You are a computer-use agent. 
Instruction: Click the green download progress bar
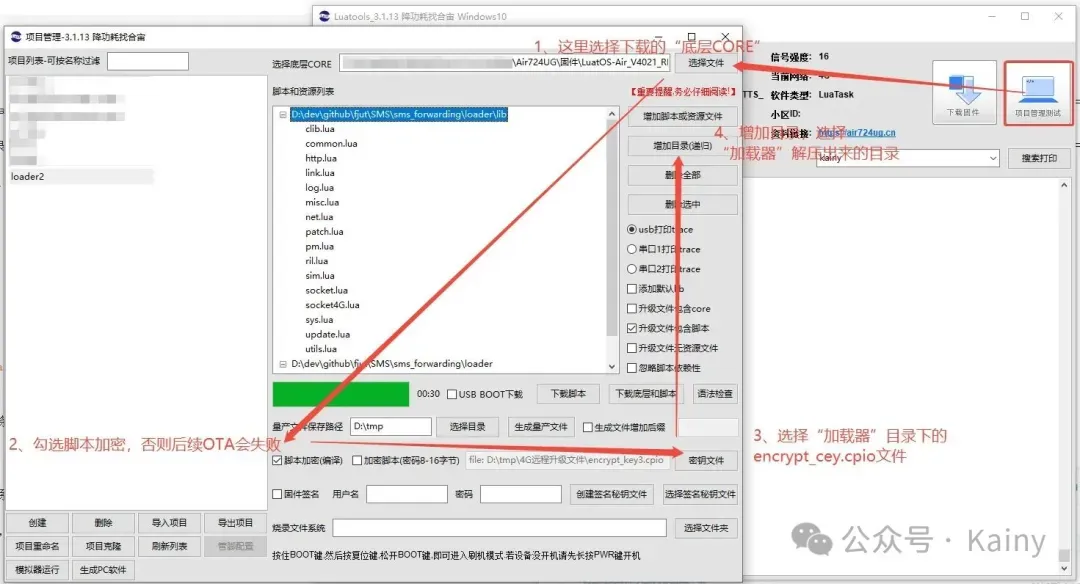(x=340, y=394)
